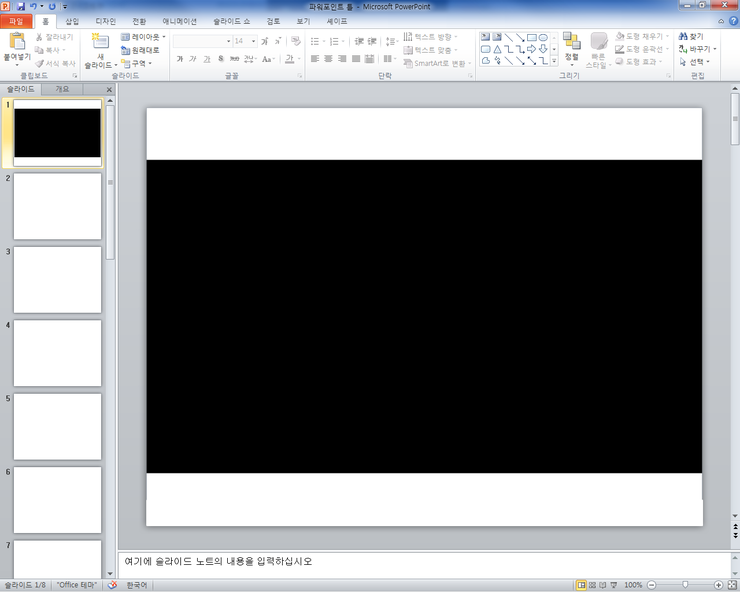740x592 pixels.
Task: Toggle Underline formatting button
Action: pos(207,59)
